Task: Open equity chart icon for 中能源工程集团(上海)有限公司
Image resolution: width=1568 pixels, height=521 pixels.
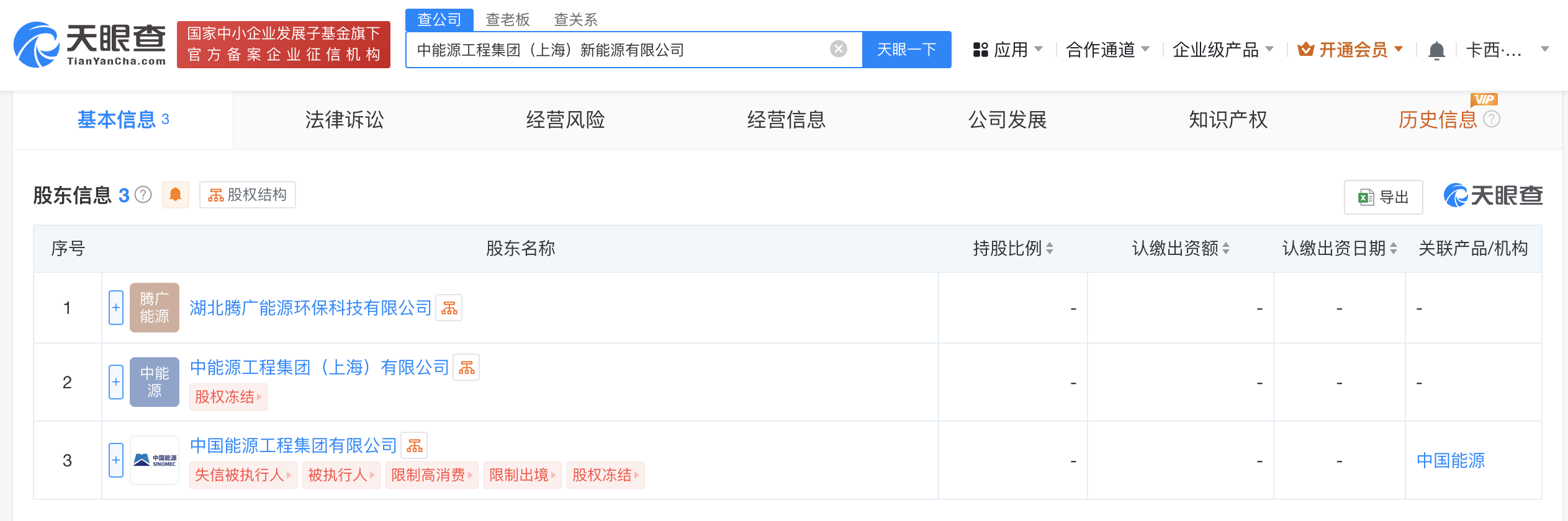Action: coord(467,367)
